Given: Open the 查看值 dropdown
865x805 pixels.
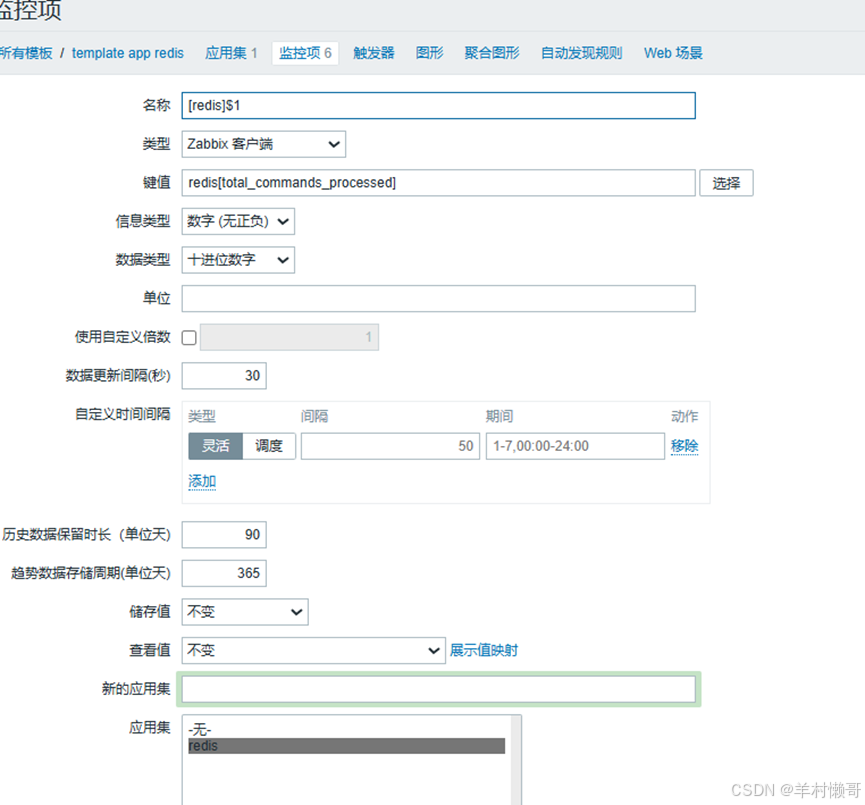Looking at the screenshot, I should [313, 651].
